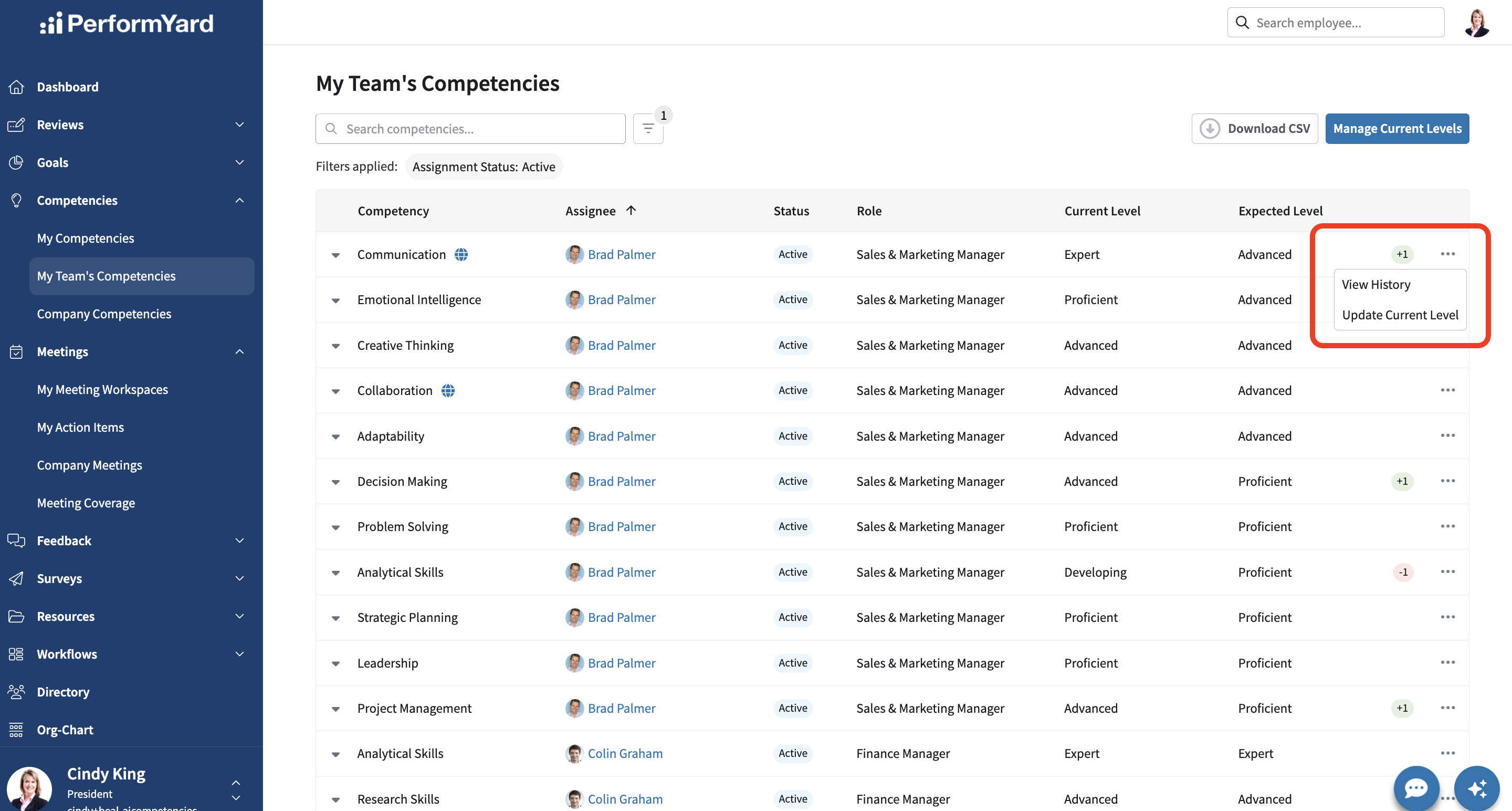Expand the Reviews sidebar menu
The height and width of the screenshot is (811, 1512).
[x=239, y=124]
